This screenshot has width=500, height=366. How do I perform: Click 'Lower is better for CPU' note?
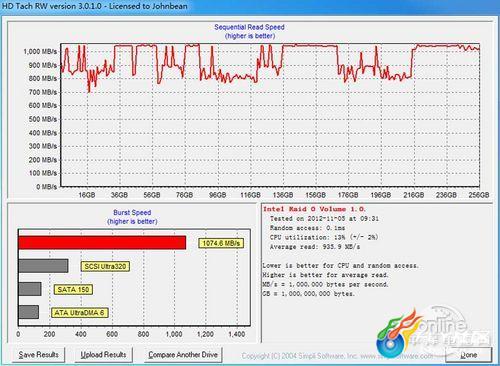pyautogui.click(x=340, y=266)
